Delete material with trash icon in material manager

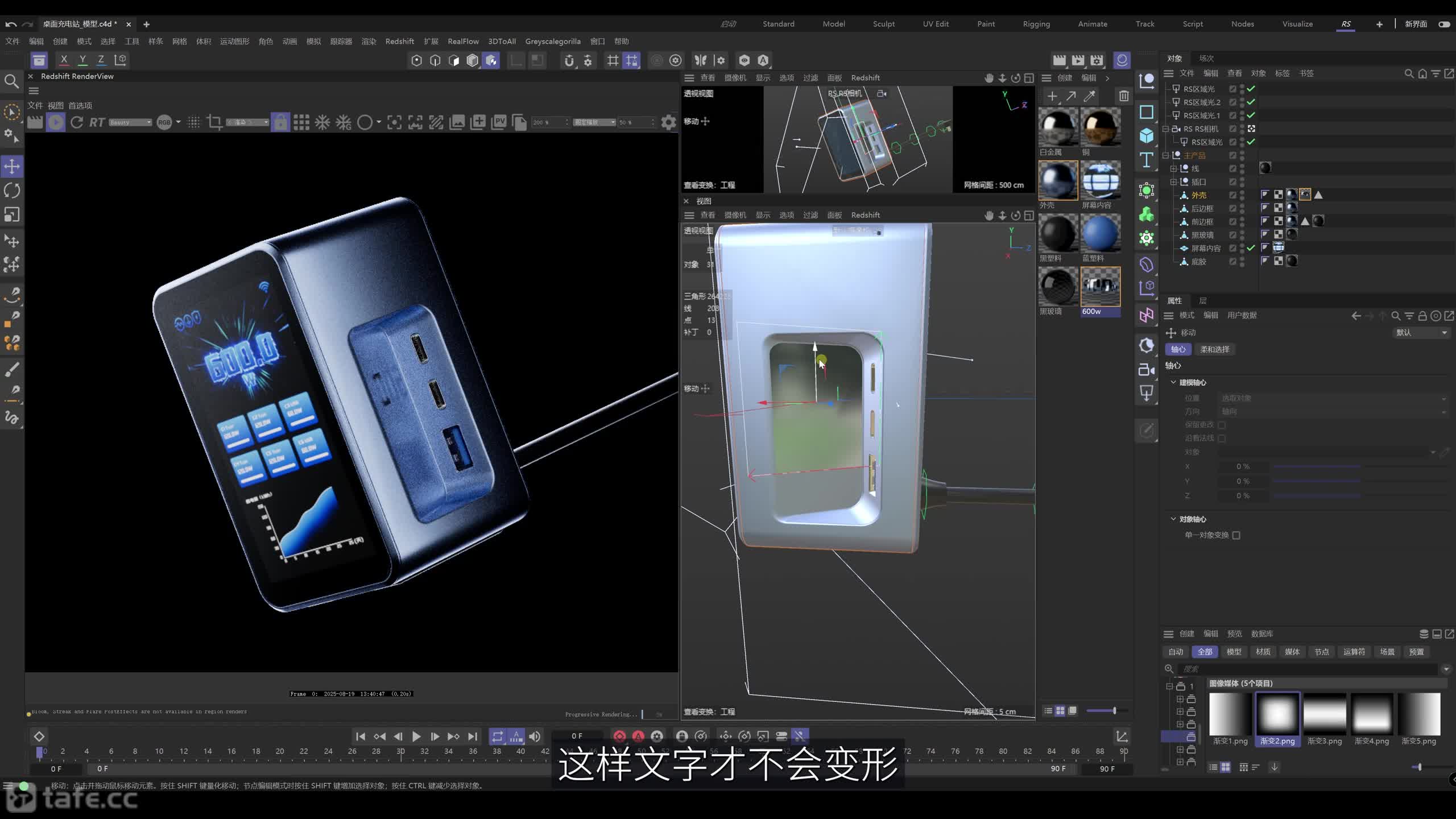[1124, 96]
